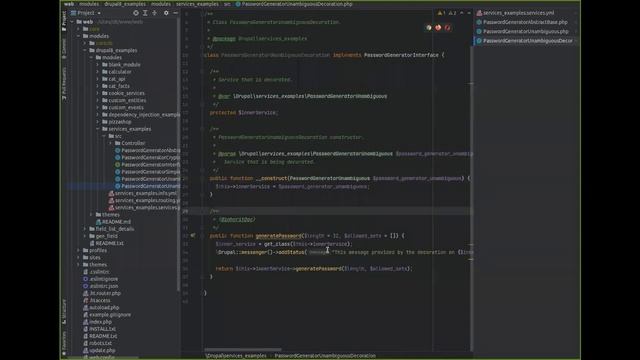The image size is (640, 360).
Task: Open the .eslintrc.json file
Action: tap(100, 286)
